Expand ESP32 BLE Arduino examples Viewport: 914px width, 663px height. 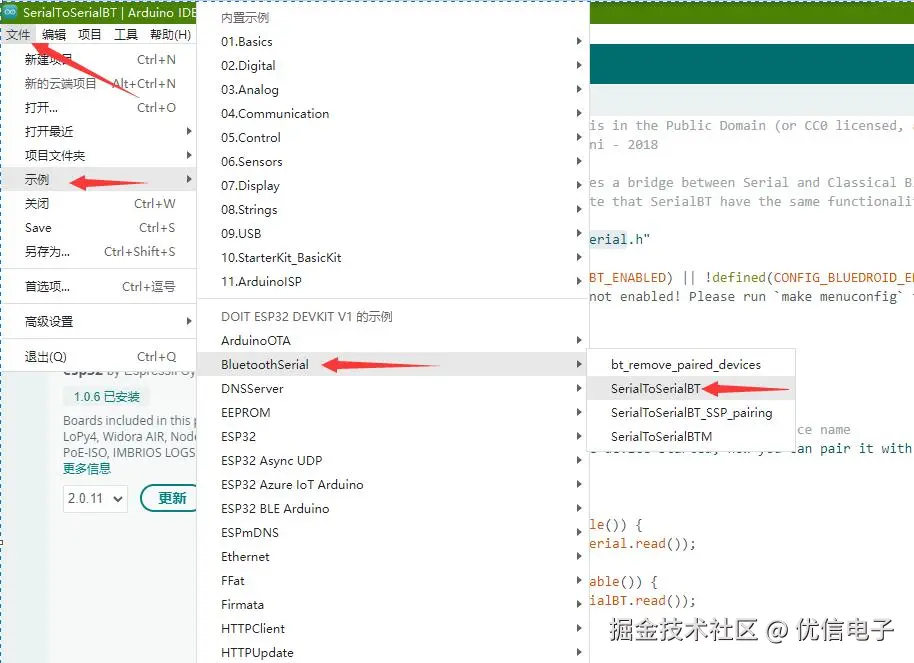pos(393,508)
